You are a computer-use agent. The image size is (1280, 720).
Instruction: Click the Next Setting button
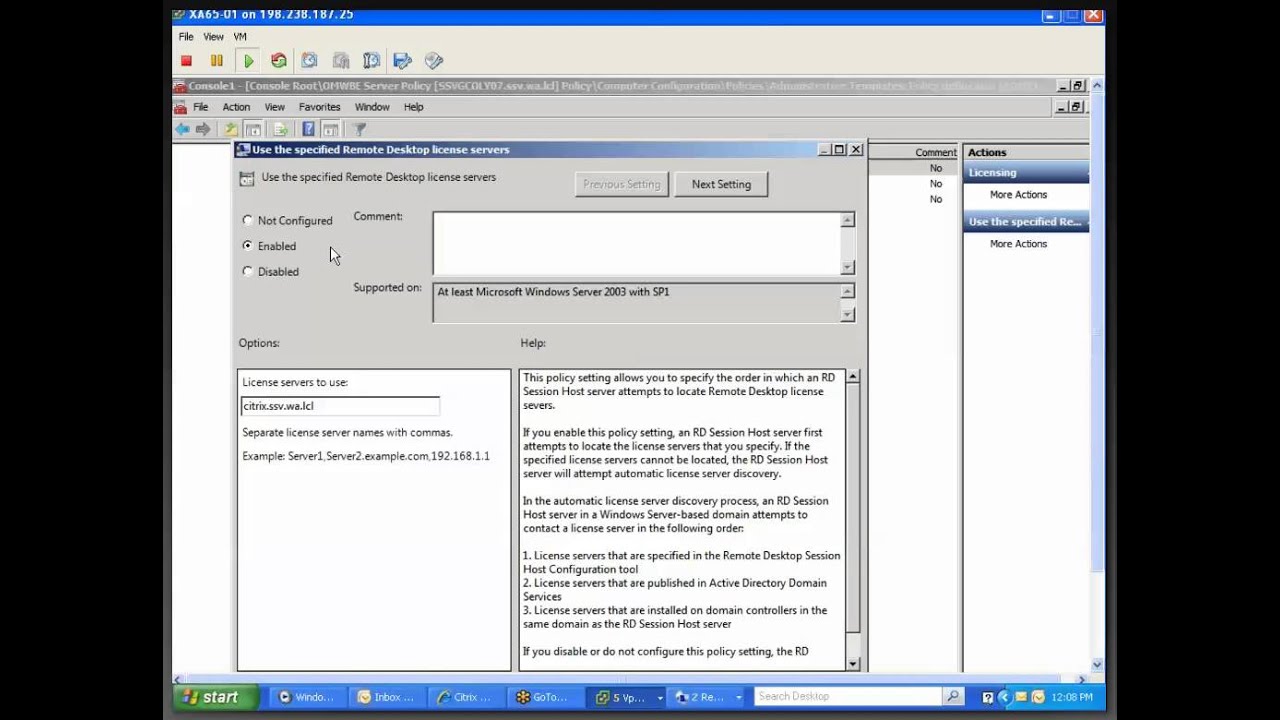coord(721,184)
